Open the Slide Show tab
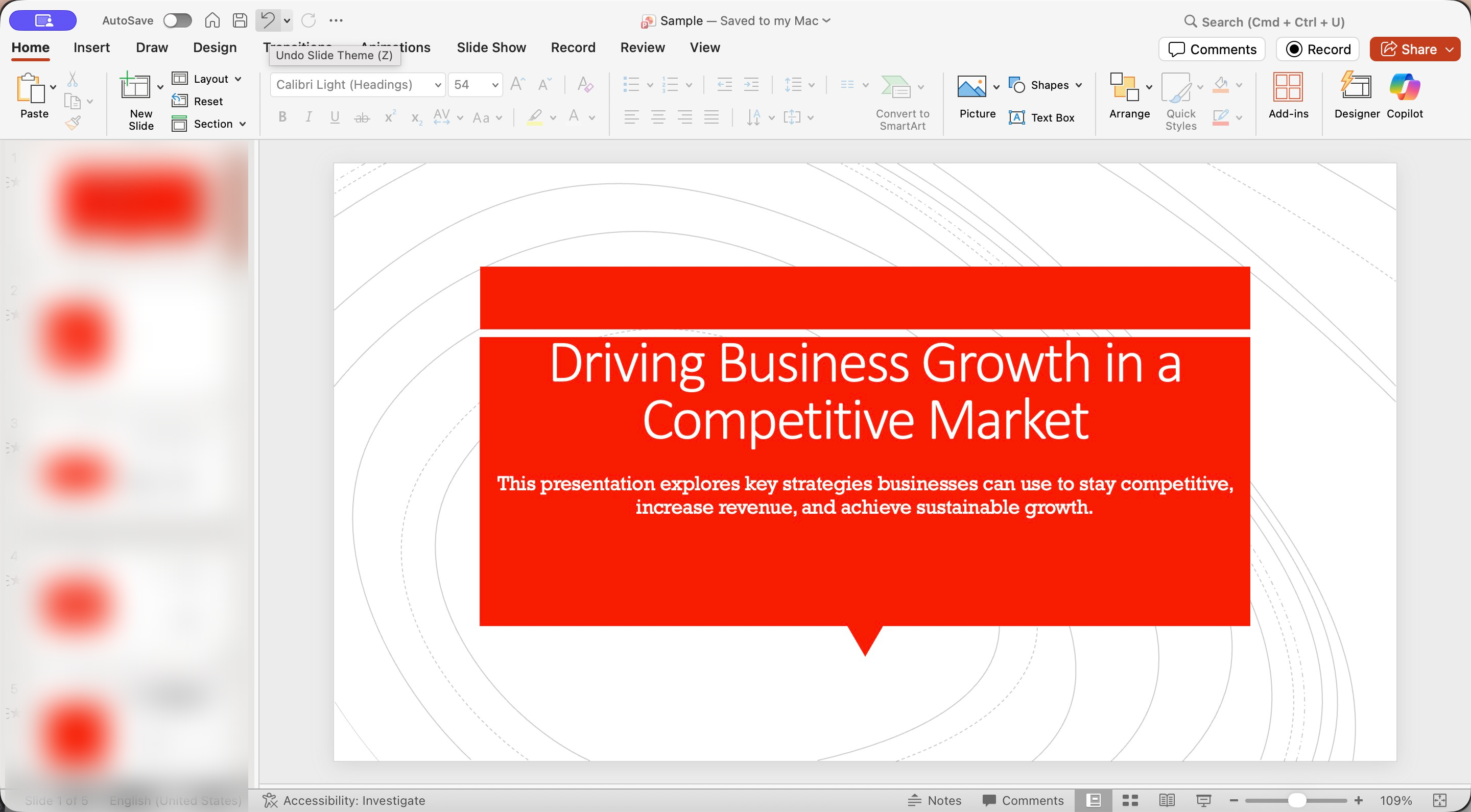Viewport: 1471px width, 812px height. 491,47
